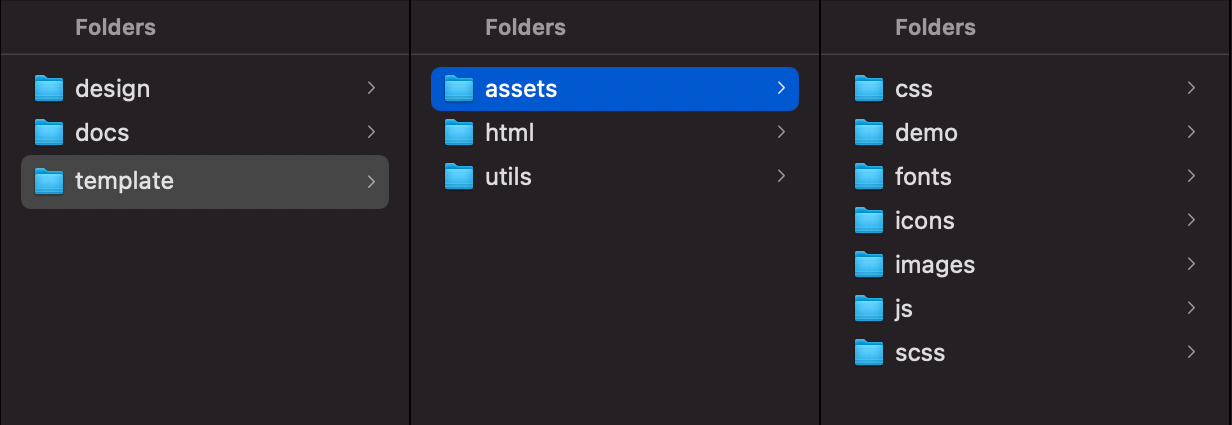Click the utils folder icon
The image size is (1232, 425).
[458, 177]
